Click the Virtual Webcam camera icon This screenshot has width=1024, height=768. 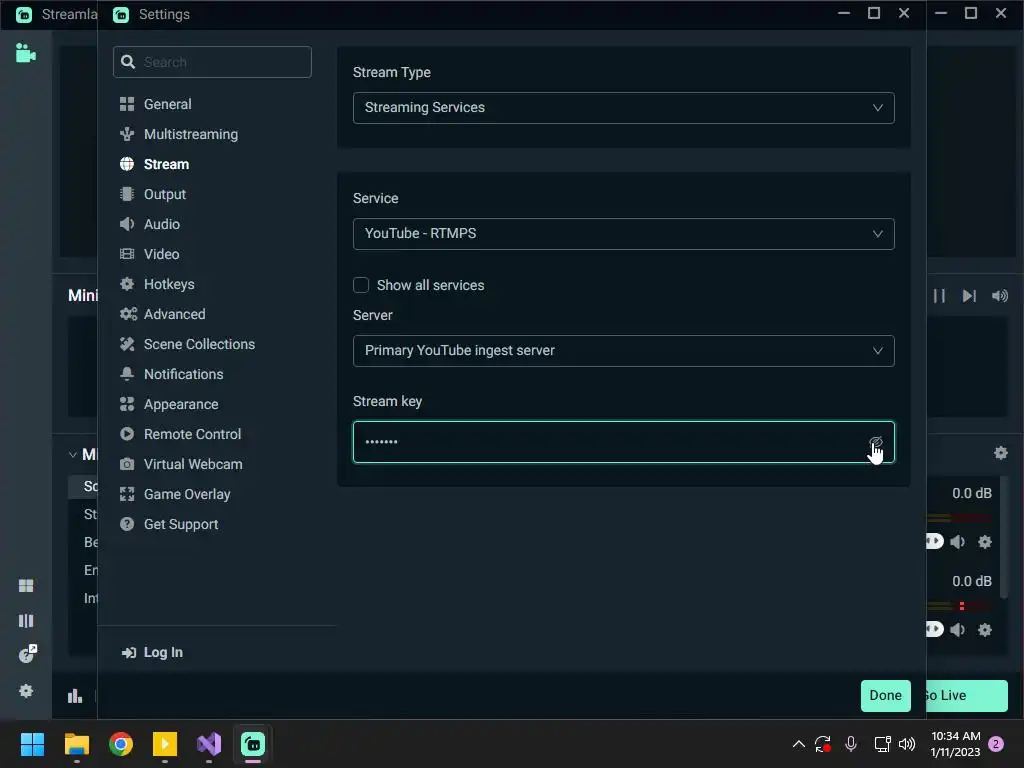point(127,465)
